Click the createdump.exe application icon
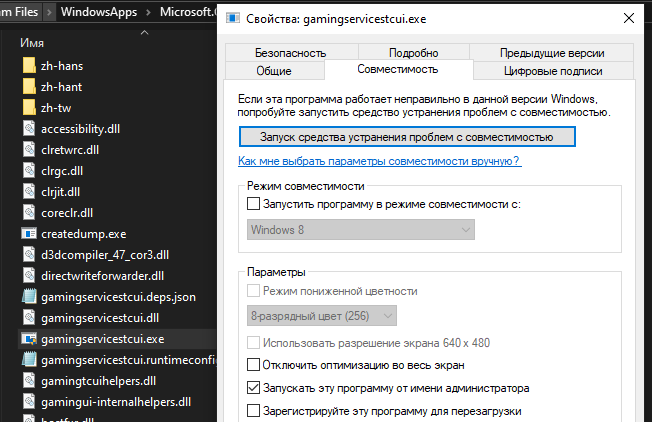The image size is (652, 422). pos(29,234)
